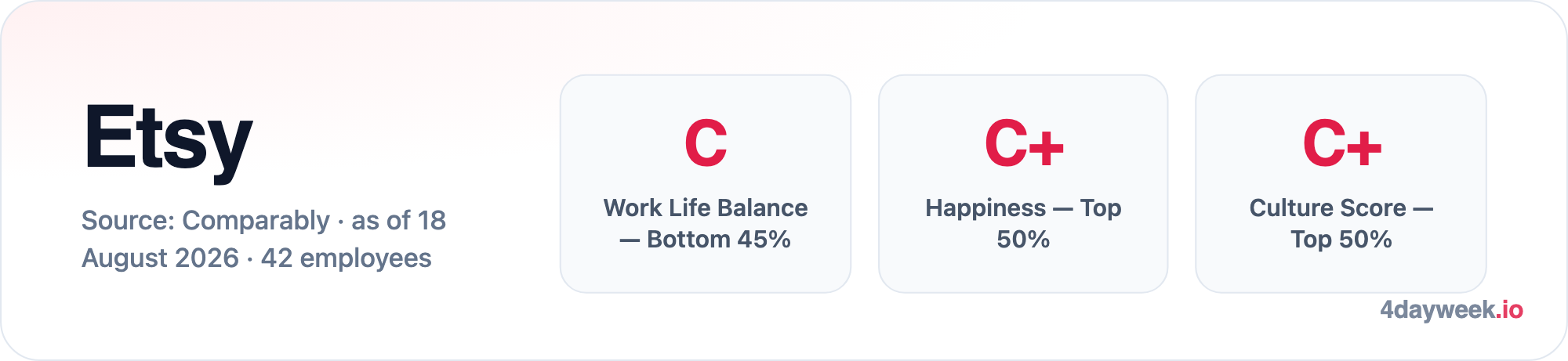Click the C+ grade above Culture Score
1568x361 pixels.
pos(1341,143)
